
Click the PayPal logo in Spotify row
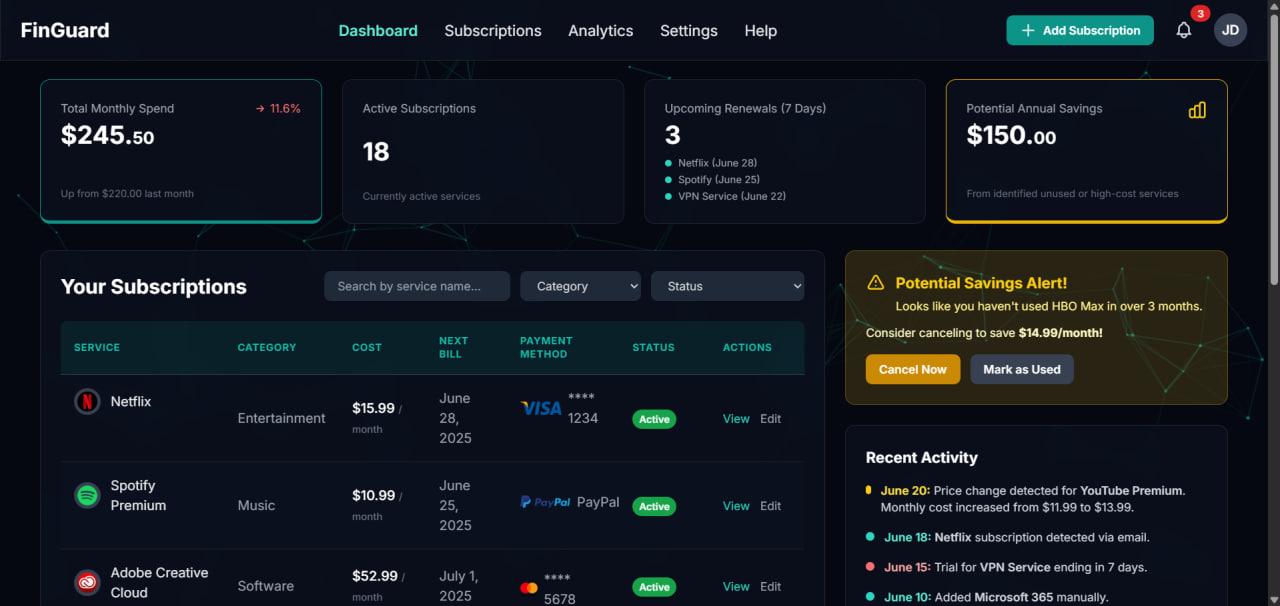546,502
